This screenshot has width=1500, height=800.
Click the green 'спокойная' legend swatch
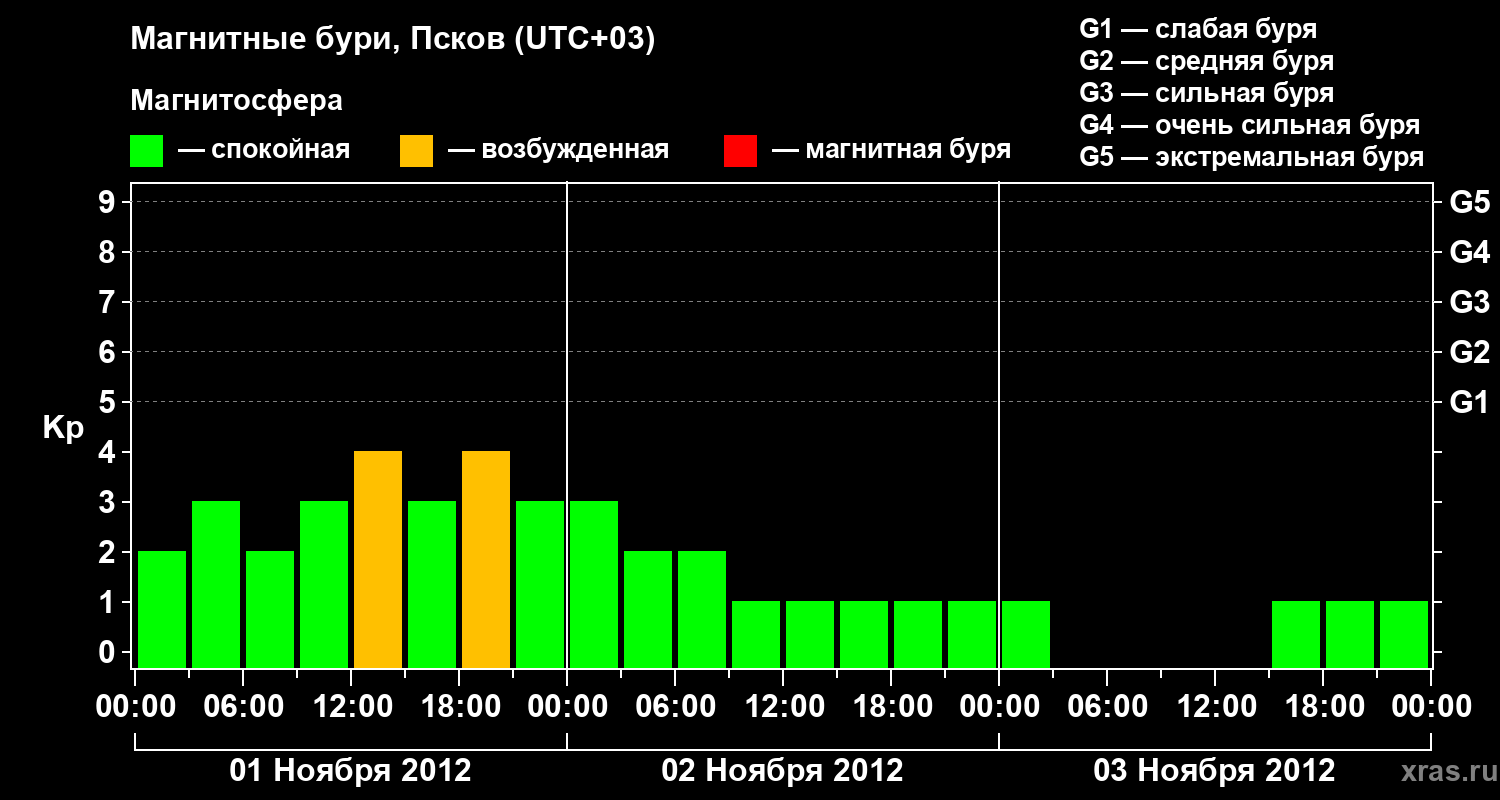click(x=146, y=150)
